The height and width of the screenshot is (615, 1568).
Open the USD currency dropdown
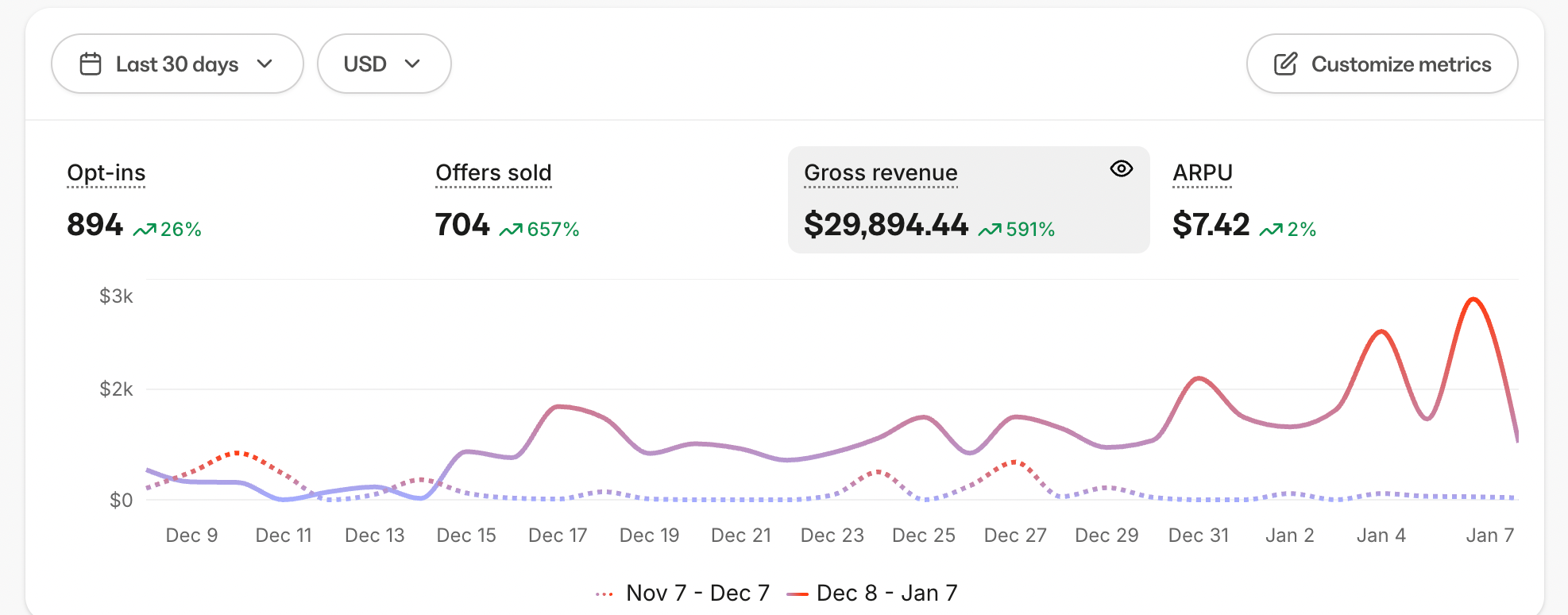point(384,64)
